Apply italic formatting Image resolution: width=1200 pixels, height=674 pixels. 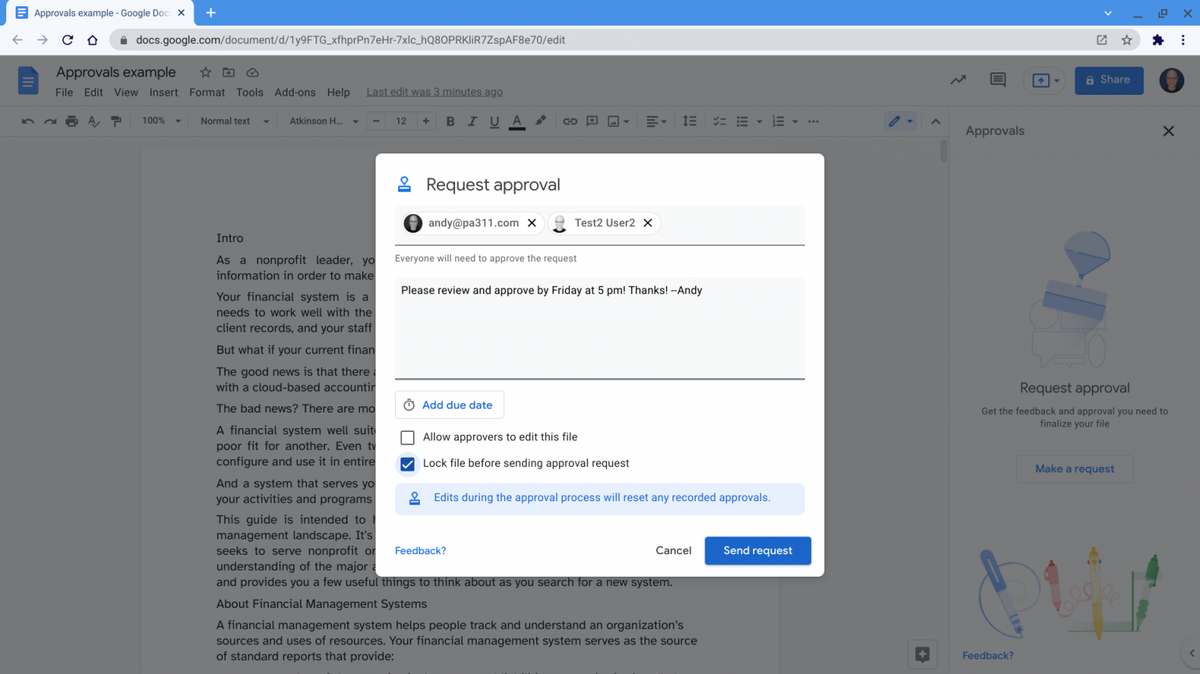pos(472,121)
